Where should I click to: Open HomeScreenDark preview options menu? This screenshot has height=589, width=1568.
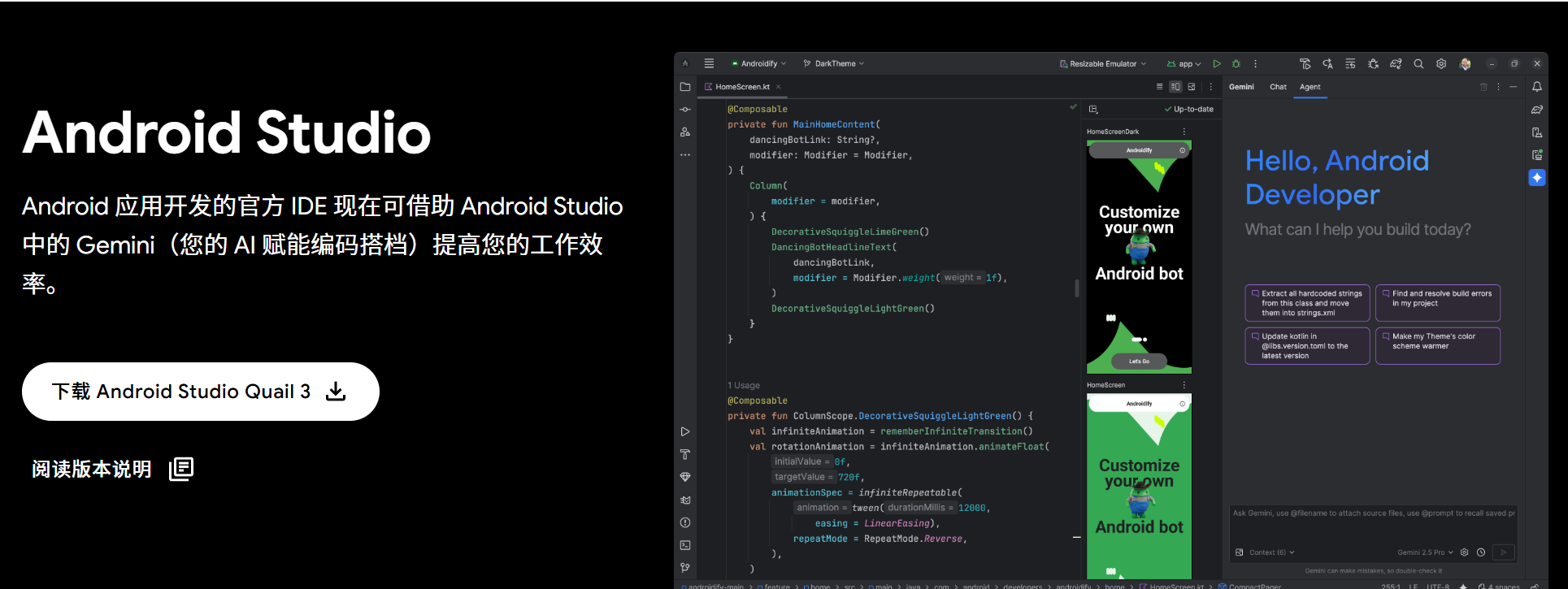click(x=1184, y=132)
